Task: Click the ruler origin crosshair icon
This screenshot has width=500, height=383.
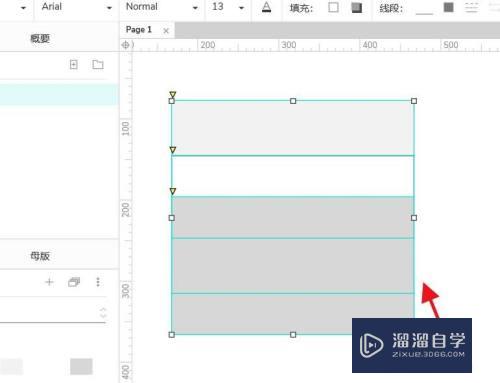Action: [x=125, y=45]
